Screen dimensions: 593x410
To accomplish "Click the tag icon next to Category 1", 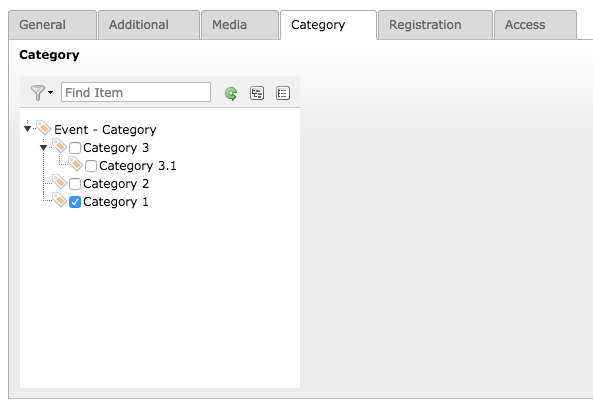I will (x=59, y=200).
